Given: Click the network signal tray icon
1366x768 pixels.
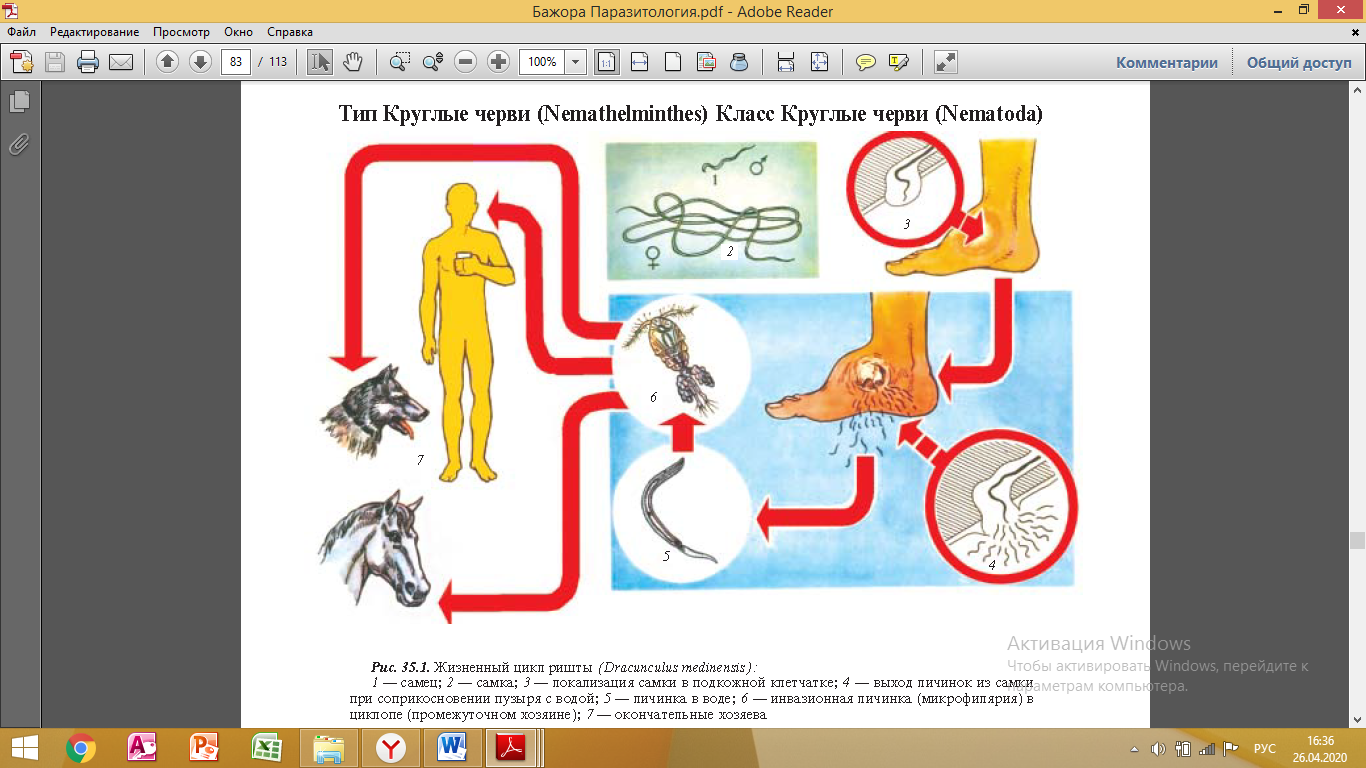Looking at the screenshot, I should 1206,749.
